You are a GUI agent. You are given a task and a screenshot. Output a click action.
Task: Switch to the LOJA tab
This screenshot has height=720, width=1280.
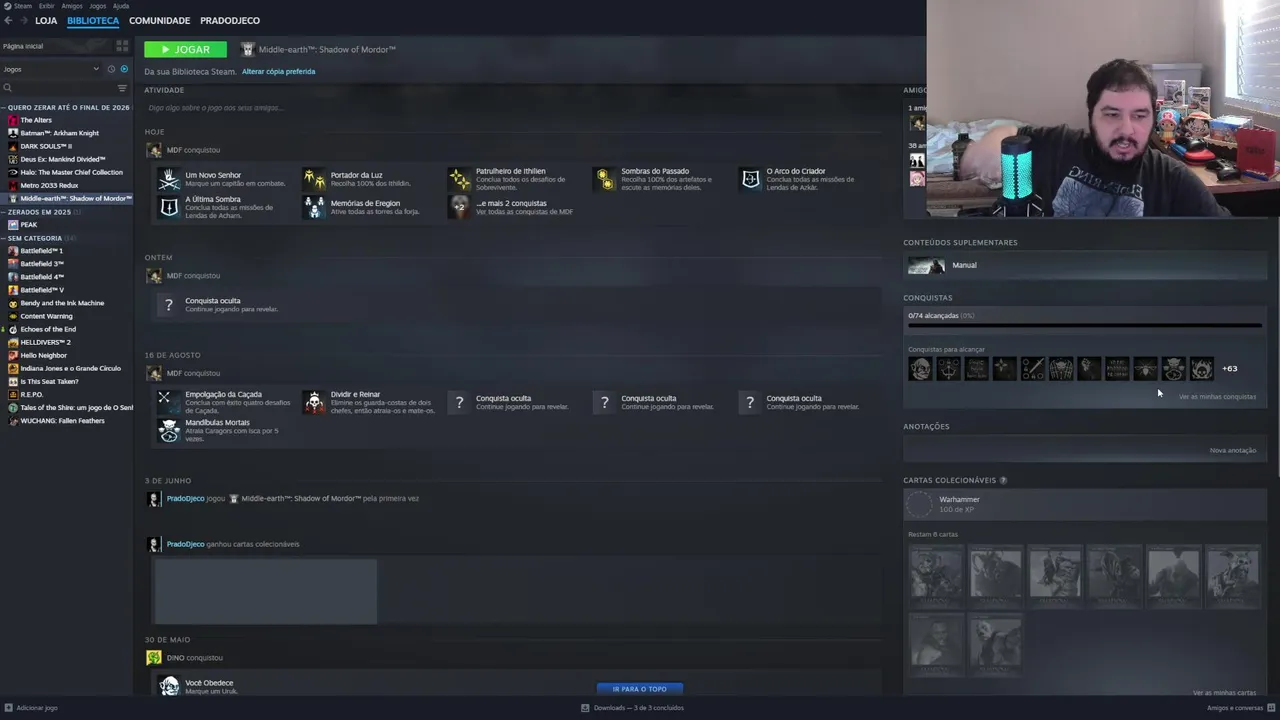[x=46, y=20]
